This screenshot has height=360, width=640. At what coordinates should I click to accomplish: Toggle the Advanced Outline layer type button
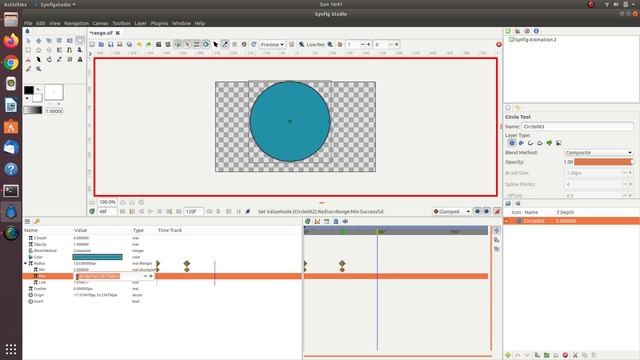[540, 143]
